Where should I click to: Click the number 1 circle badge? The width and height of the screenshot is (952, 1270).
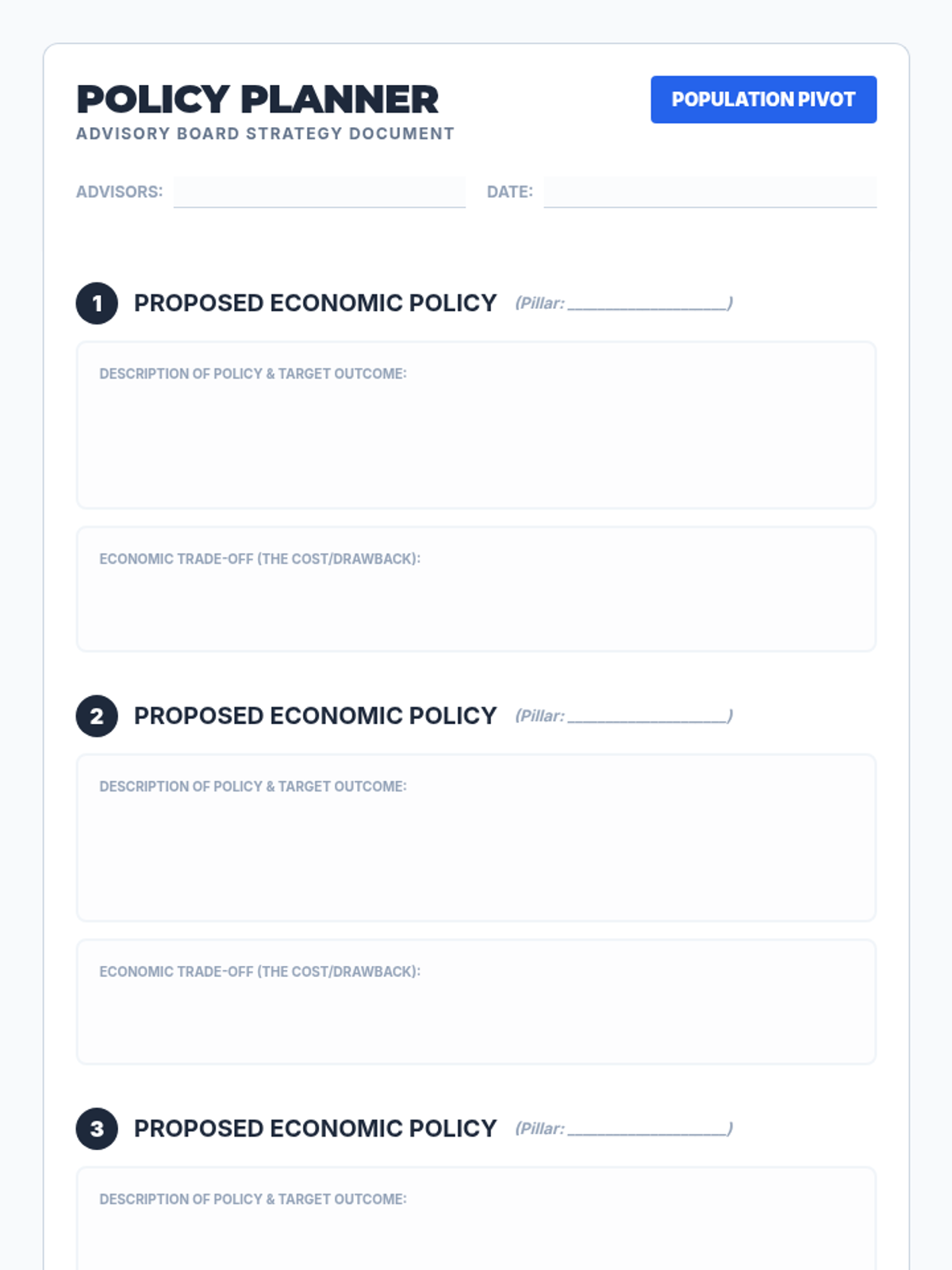(97, 303)
